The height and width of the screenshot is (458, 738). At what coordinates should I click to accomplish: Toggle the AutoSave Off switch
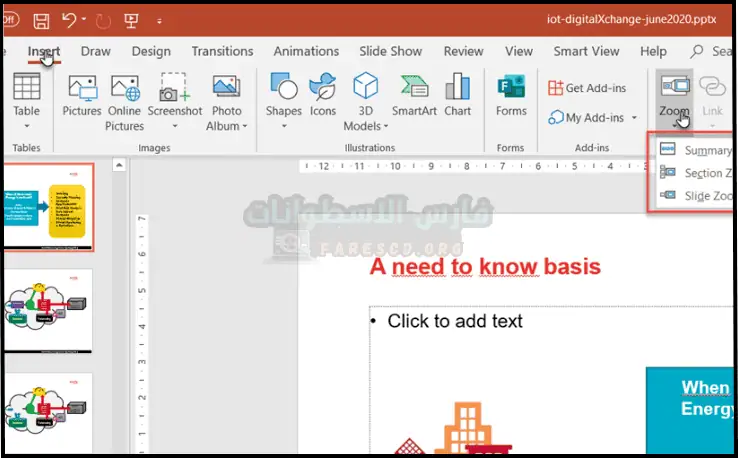[x=10, y=20]
